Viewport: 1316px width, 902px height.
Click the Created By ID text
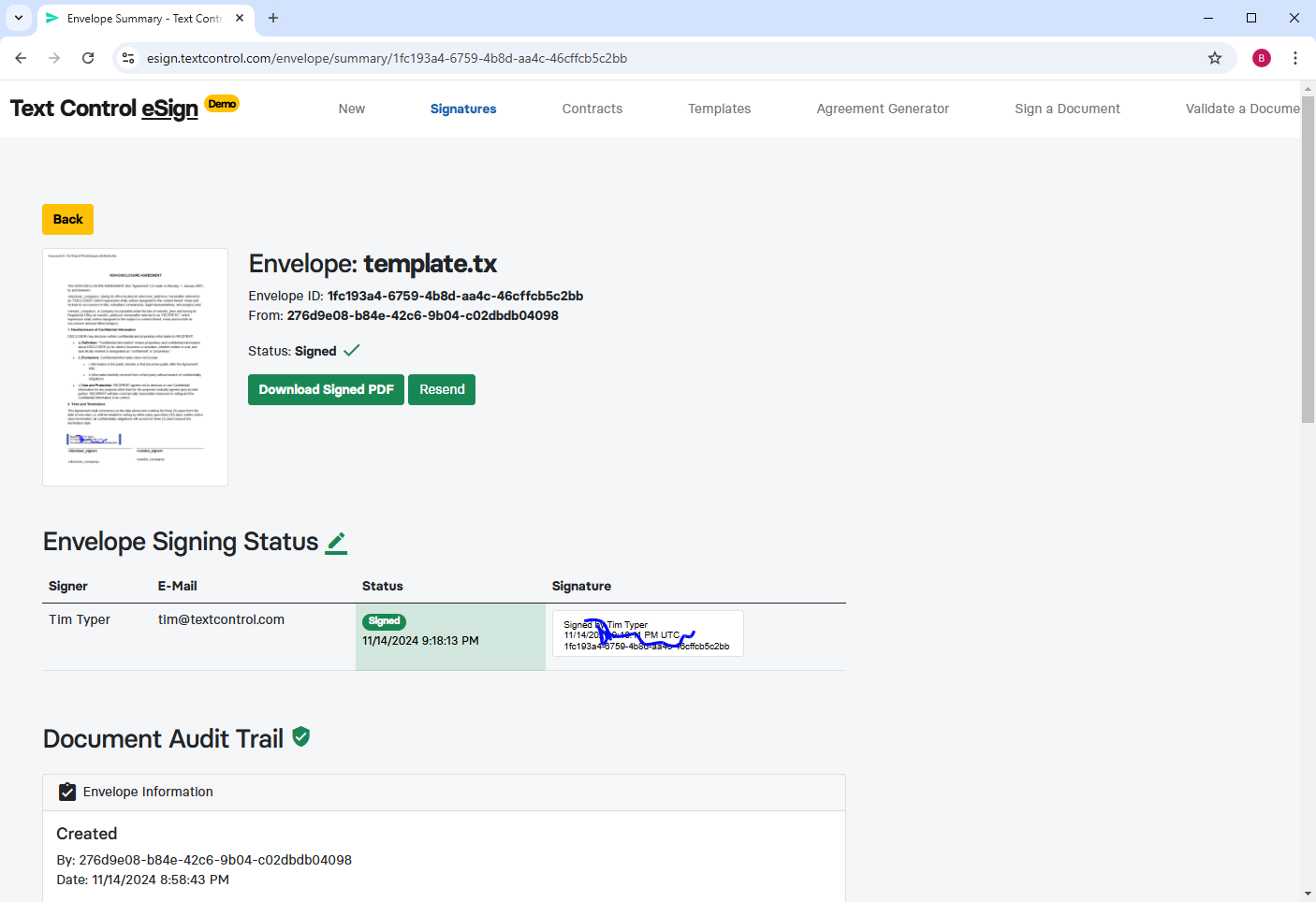215,860
